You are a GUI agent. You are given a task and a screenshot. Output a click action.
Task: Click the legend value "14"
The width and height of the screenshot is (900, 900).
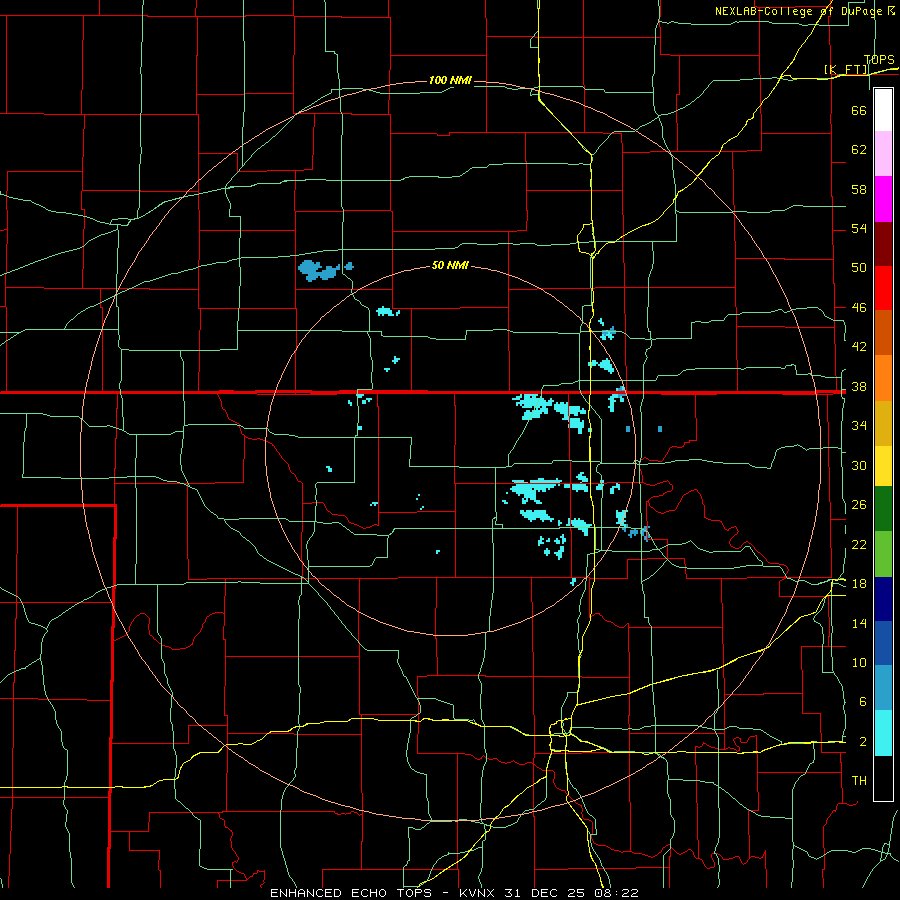point(859,623)
